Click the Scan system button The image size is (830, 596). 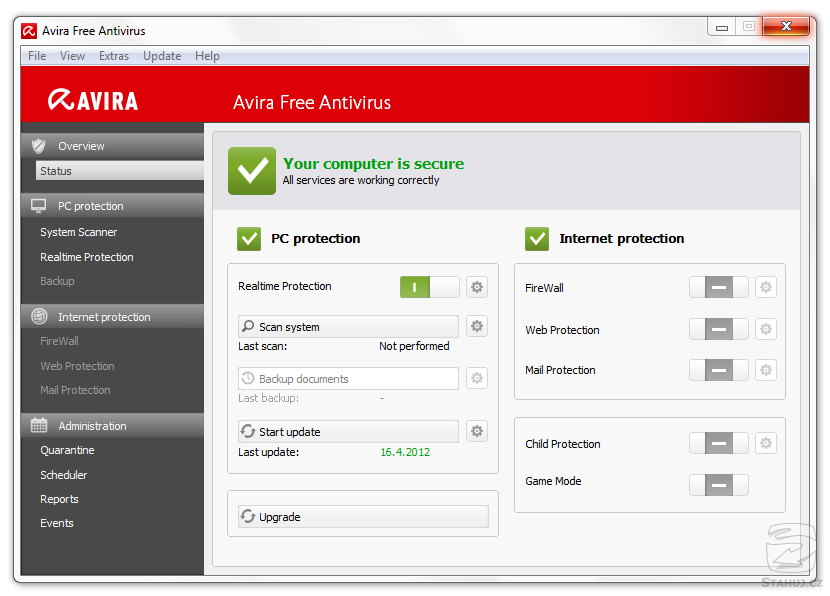coord(348,327)
